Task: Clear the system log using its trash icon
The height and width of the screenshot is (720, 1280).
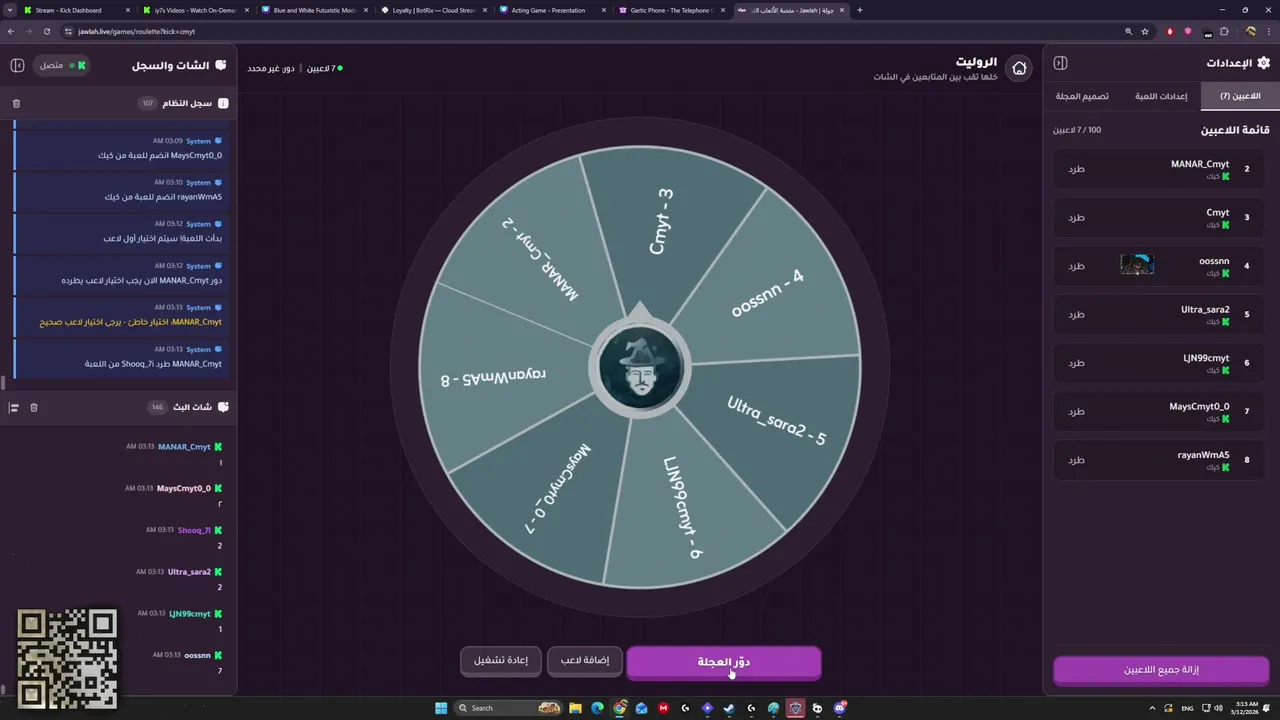Action: pos(16,103)
